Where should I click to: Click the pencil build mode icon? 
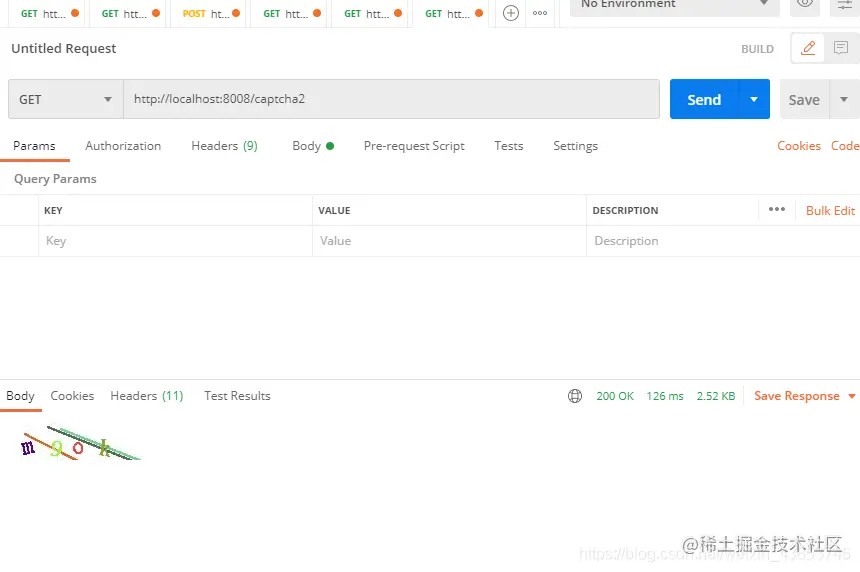click(x=808, y=48)
